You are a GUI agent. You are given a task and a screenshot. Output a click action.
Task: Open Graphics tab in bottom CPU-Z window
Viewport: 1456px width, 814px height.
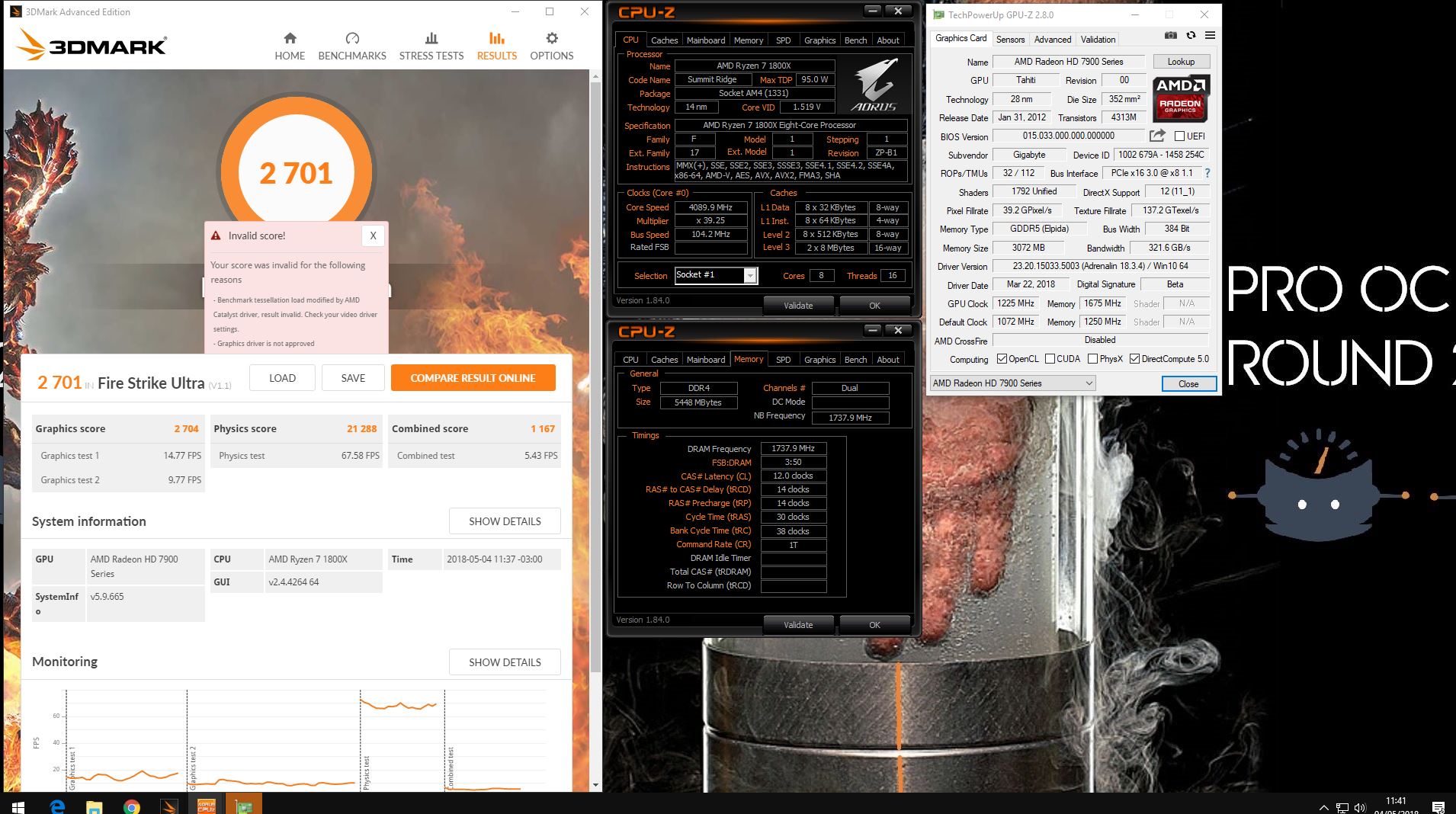pyautogui.click(x=819, y=360)
